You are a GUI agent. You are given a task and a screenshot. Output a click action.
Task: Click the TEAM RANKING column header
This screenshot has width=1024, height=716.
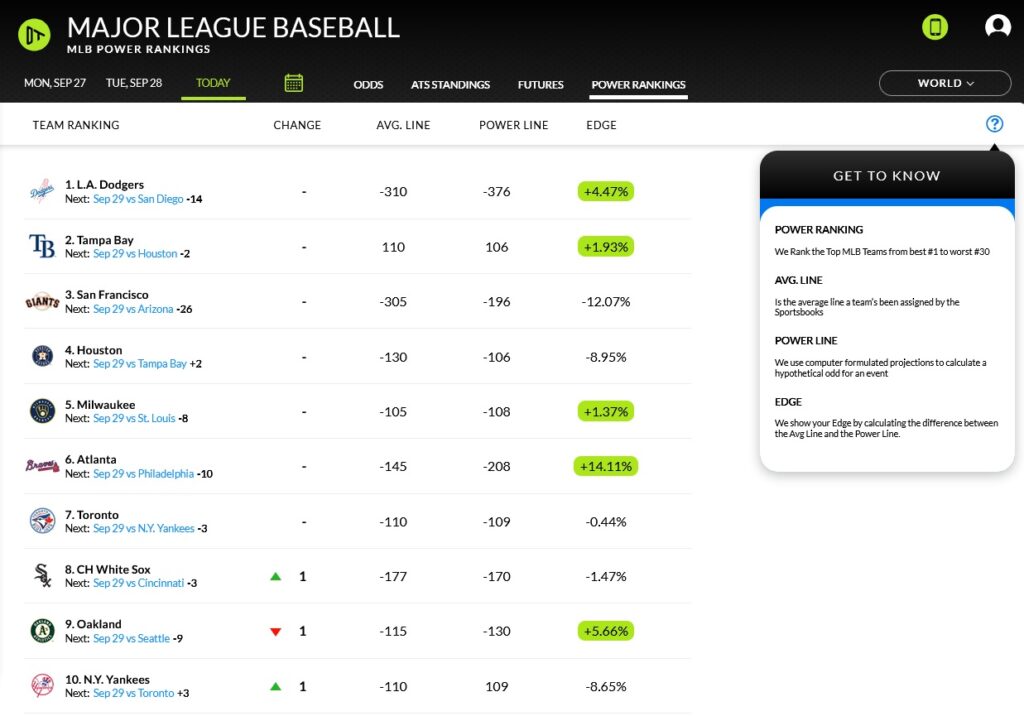(x=76, y=125)
